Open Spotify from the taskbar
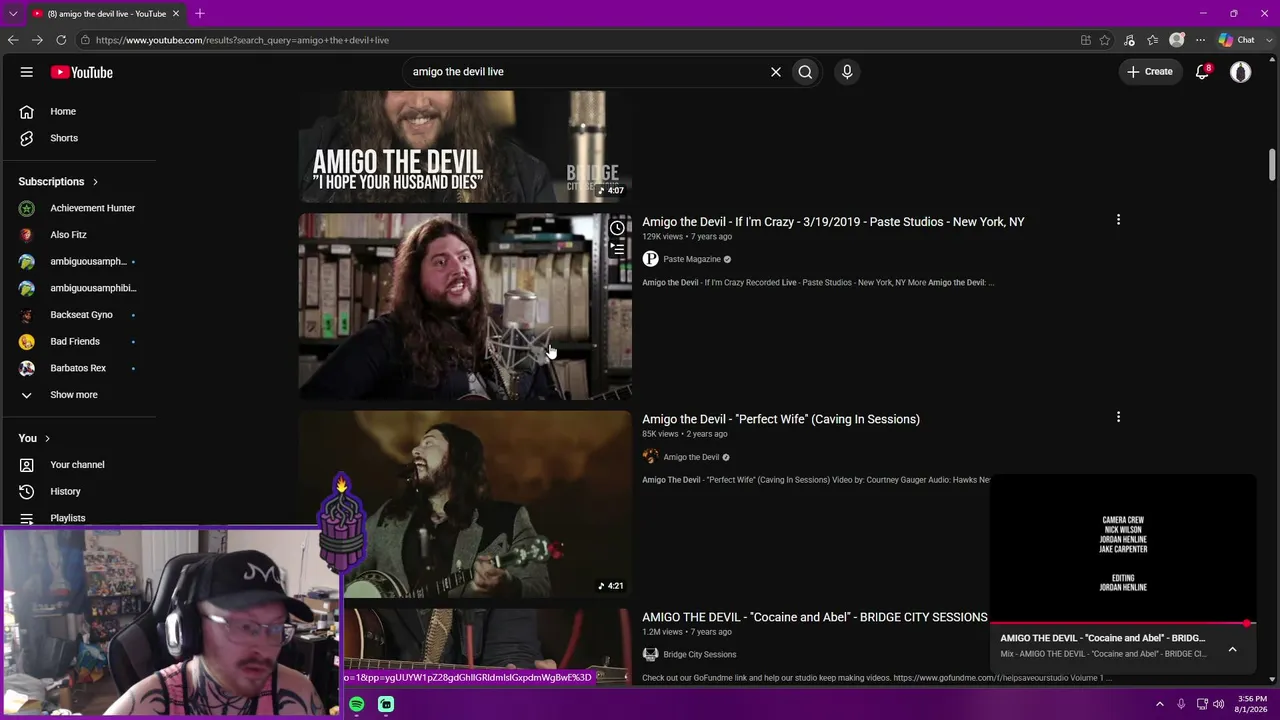This screenshot has width=1280, height=720. tap(357, 705)
